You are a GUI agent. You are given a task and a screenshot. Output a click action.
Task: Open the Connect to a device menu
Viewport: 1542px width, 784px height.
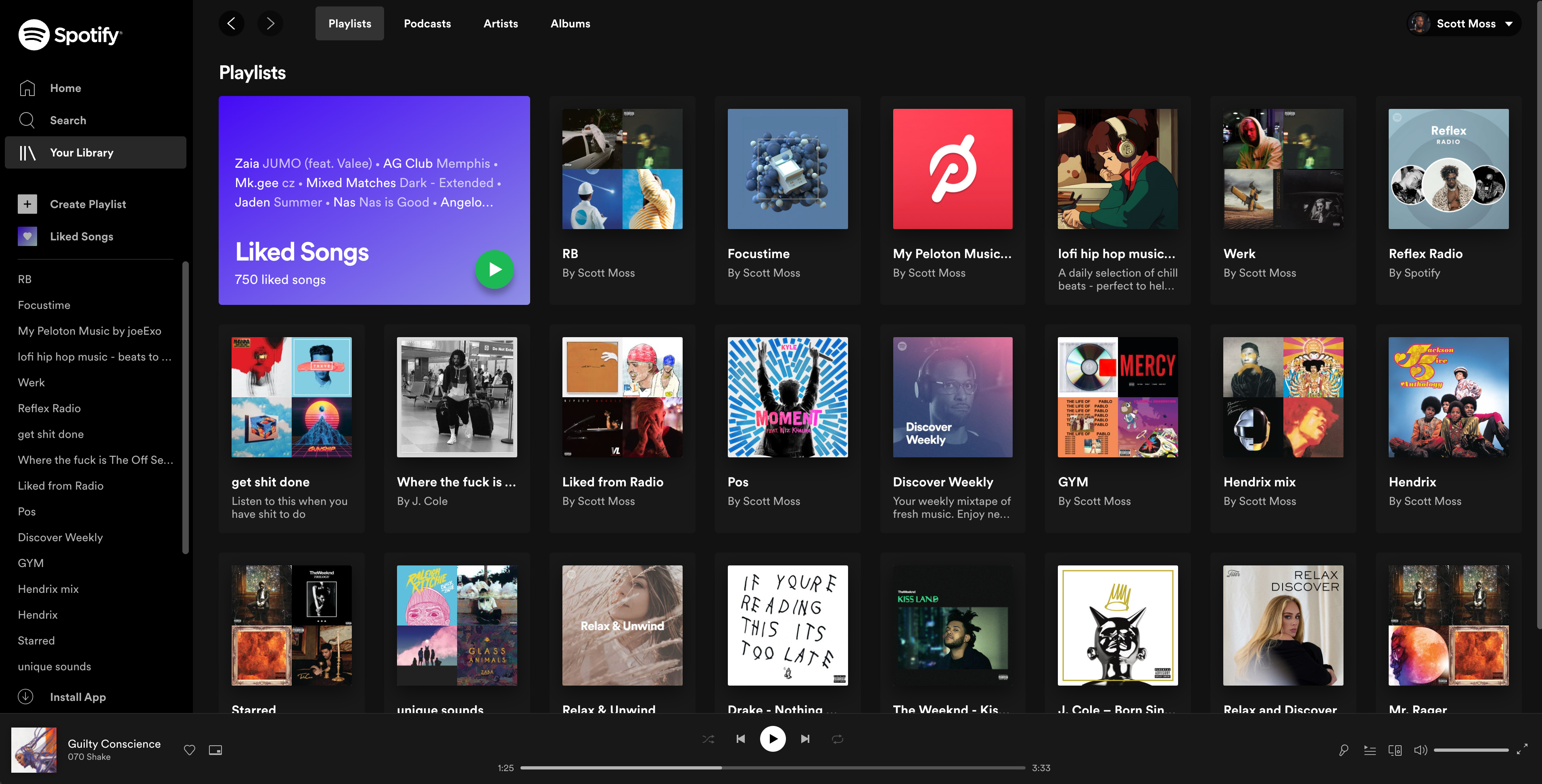1395,750
